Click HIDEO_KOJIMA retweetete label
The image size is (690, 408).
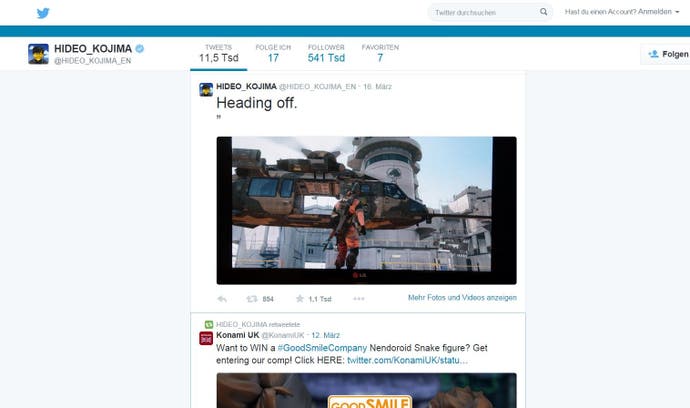pos(258,324)
